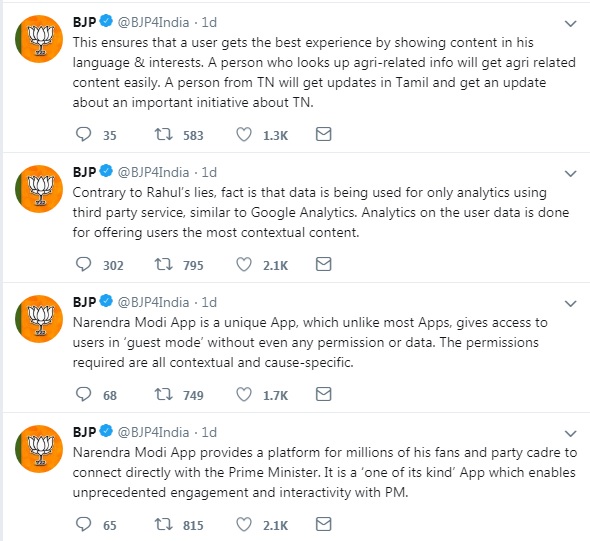Like the last tweet about party cadre
Screen dimensions: 590x541
coord(244,524)
